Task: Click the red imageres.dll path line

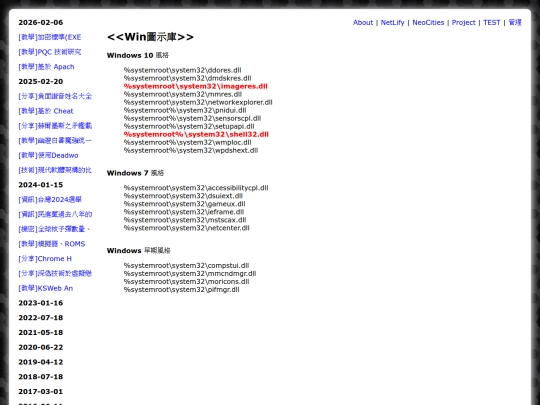Action: [196, 86]
